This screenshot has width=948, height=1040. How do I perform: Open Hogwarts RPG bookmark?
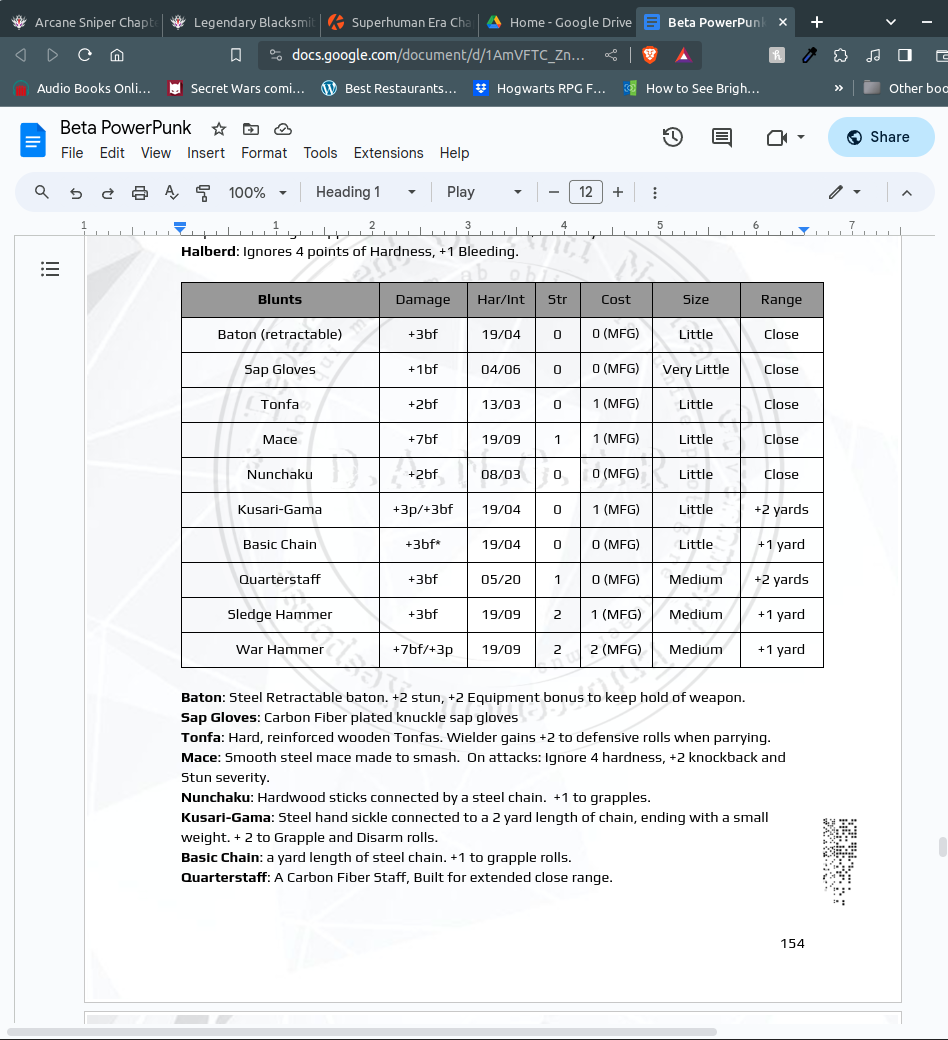(x=540, y=88)
